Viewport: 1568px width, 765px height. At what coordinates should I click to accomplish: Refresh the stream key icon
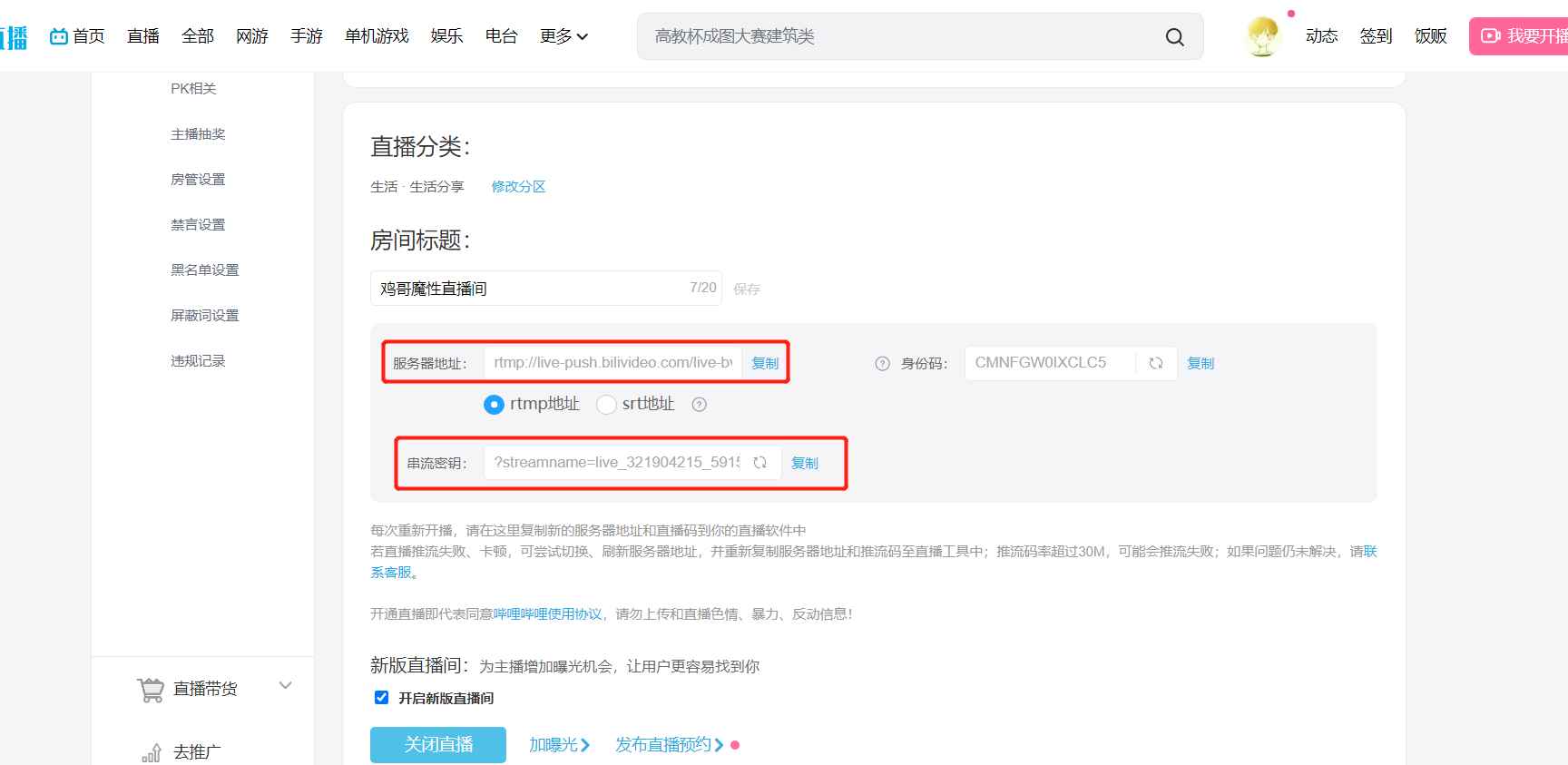(759, 462)
